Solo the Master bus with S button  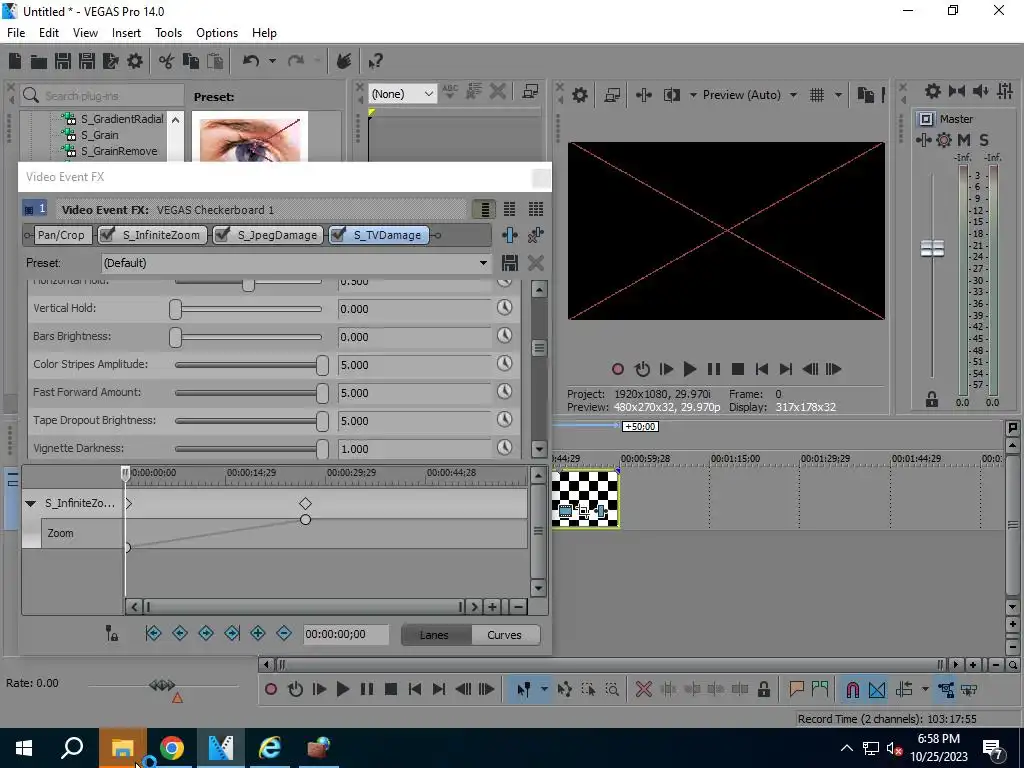click(984, 140)
